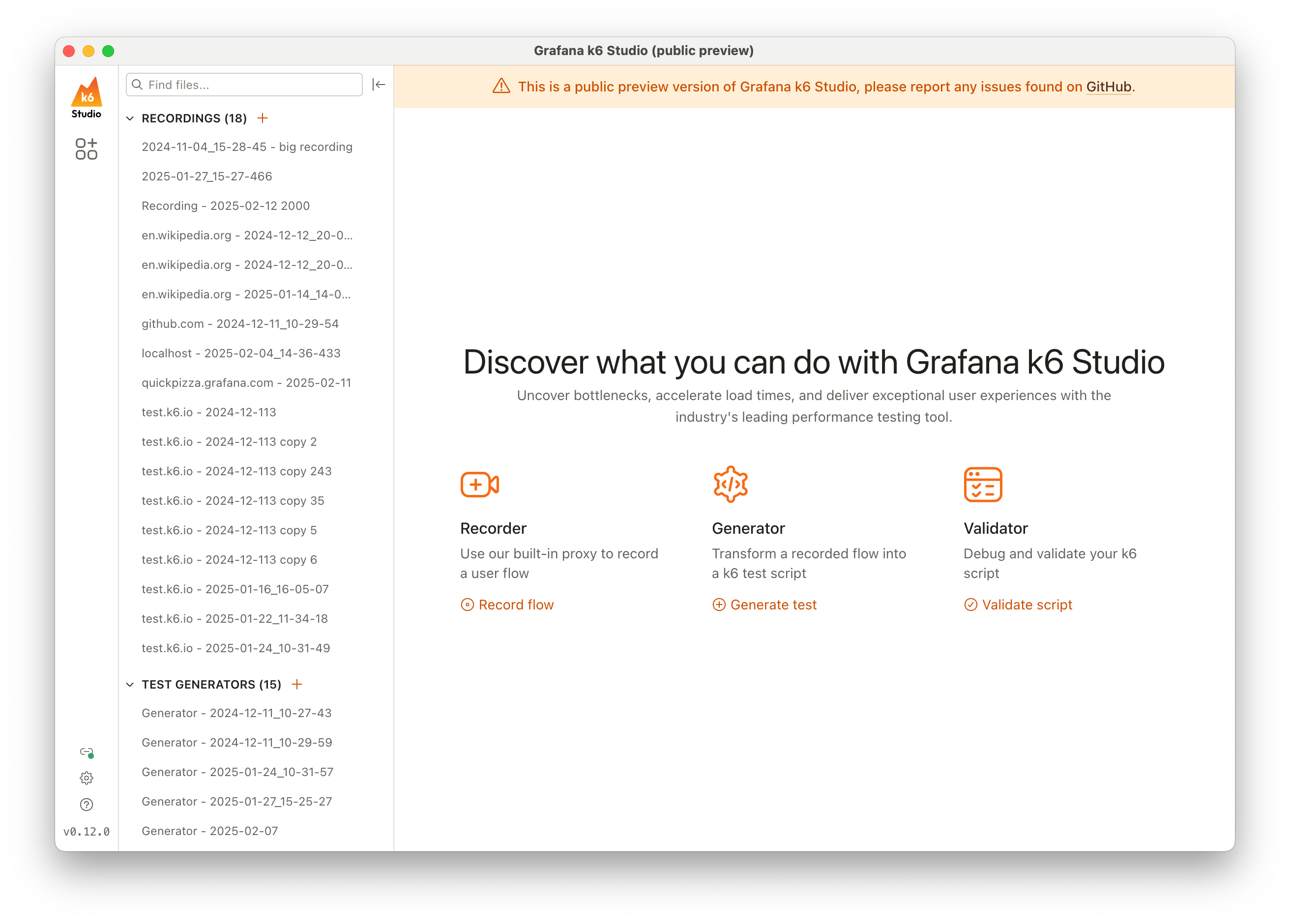Open the big recording file
The height and width of the screenshot is (924, 1290).
click(x=247, y=146)
